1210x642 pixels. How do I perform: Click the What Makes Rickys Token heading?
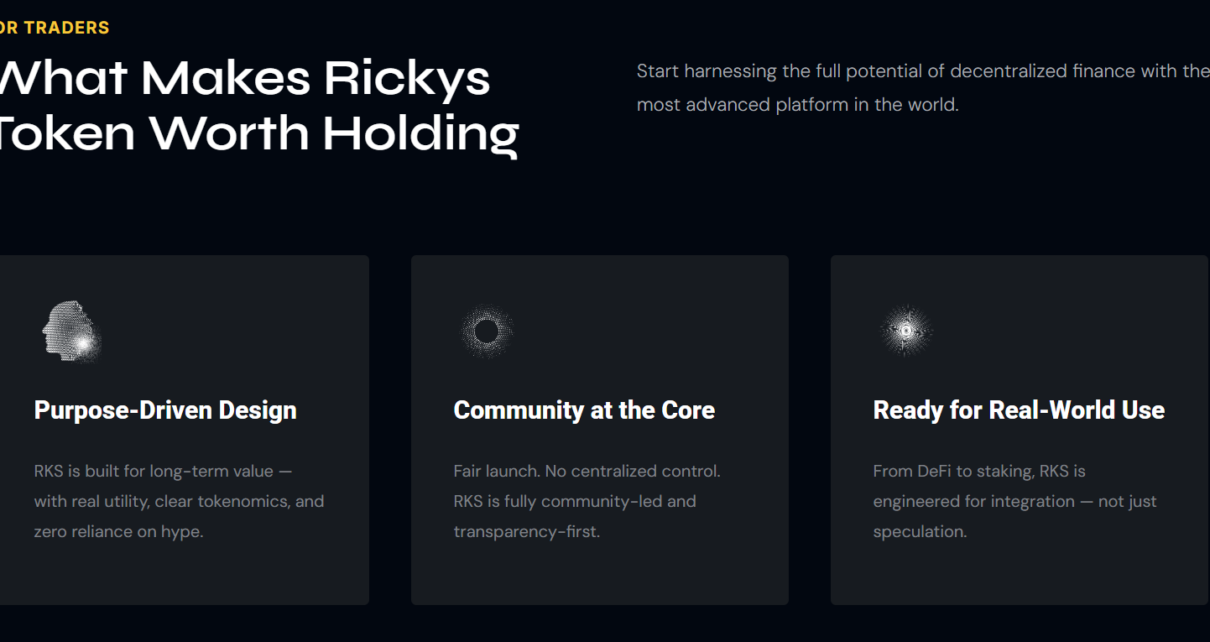coord(259,105)
